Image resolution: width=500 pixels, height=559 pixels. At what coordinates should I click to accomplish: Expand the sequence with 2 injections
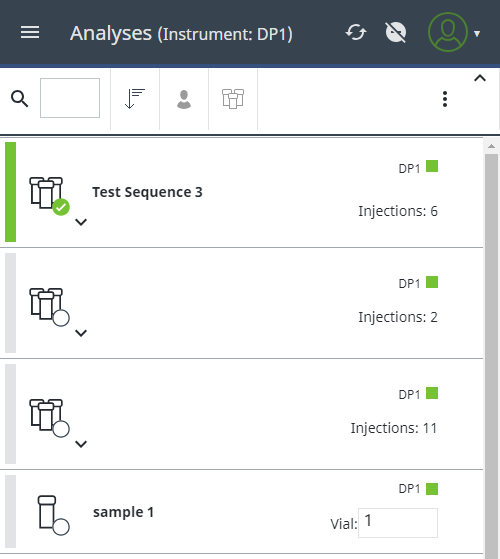pos(81,333)
